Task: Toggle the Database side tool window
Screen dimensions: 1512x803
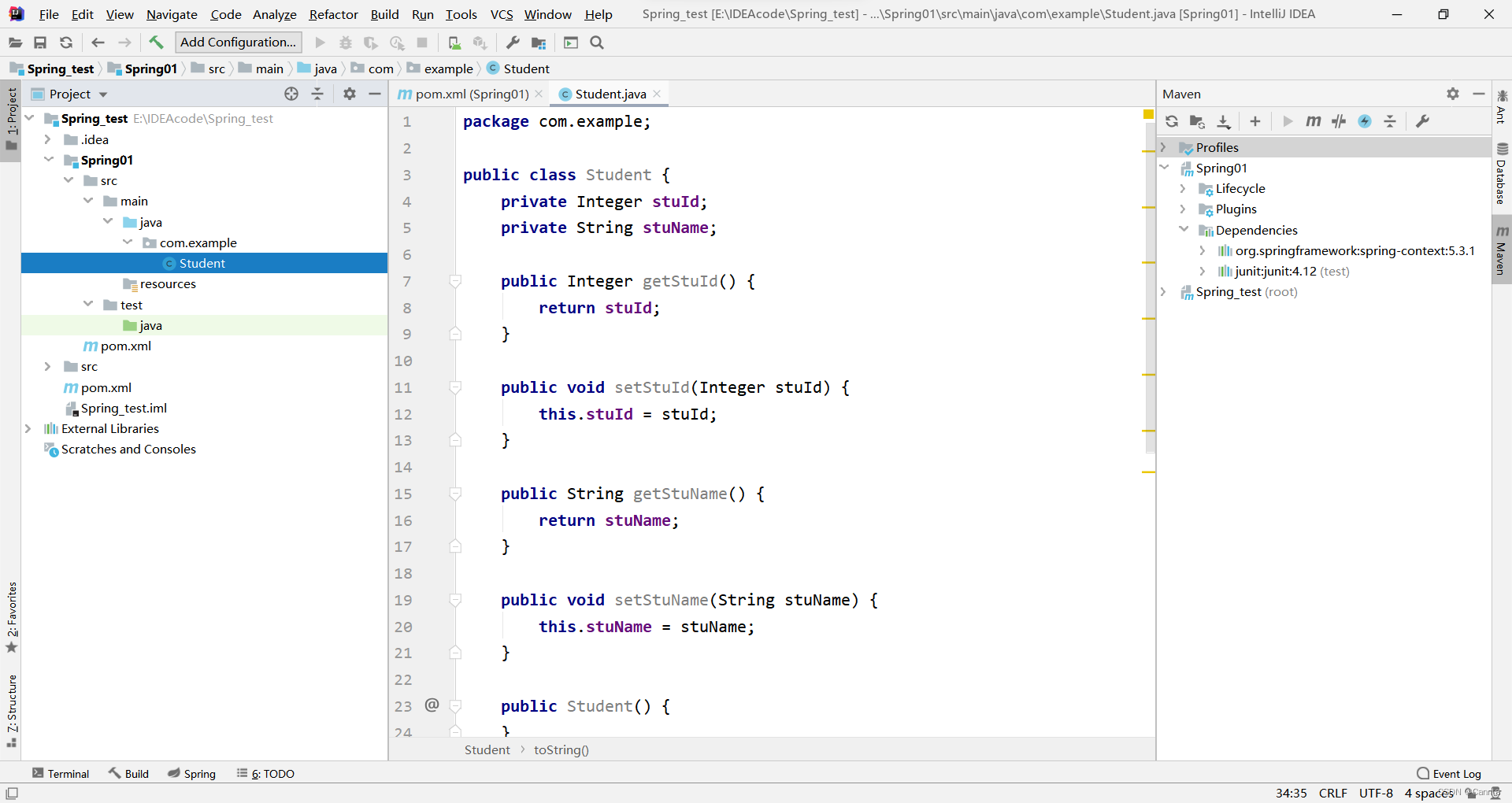Action: [x=1502, y=174]
